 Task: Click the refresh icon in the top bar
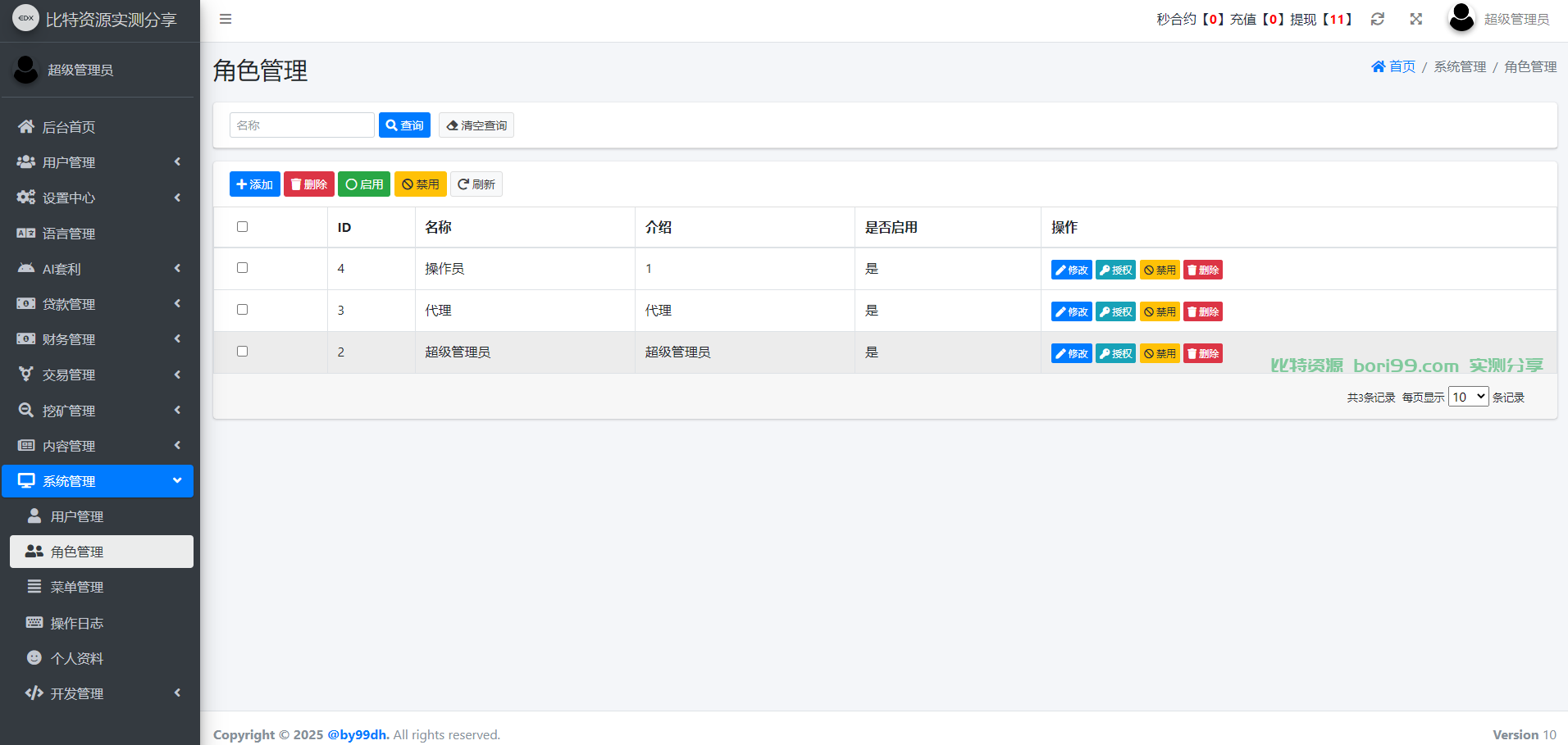[x=1378, y=19]
